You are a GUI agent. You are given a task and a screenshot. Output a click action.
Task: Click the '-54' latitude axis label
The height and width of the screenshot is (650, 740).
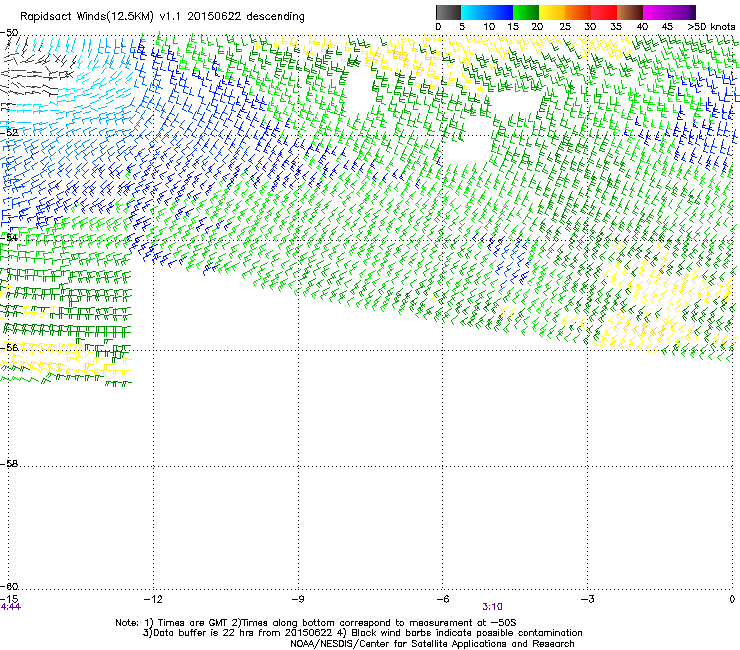click(x=9, y=237)
